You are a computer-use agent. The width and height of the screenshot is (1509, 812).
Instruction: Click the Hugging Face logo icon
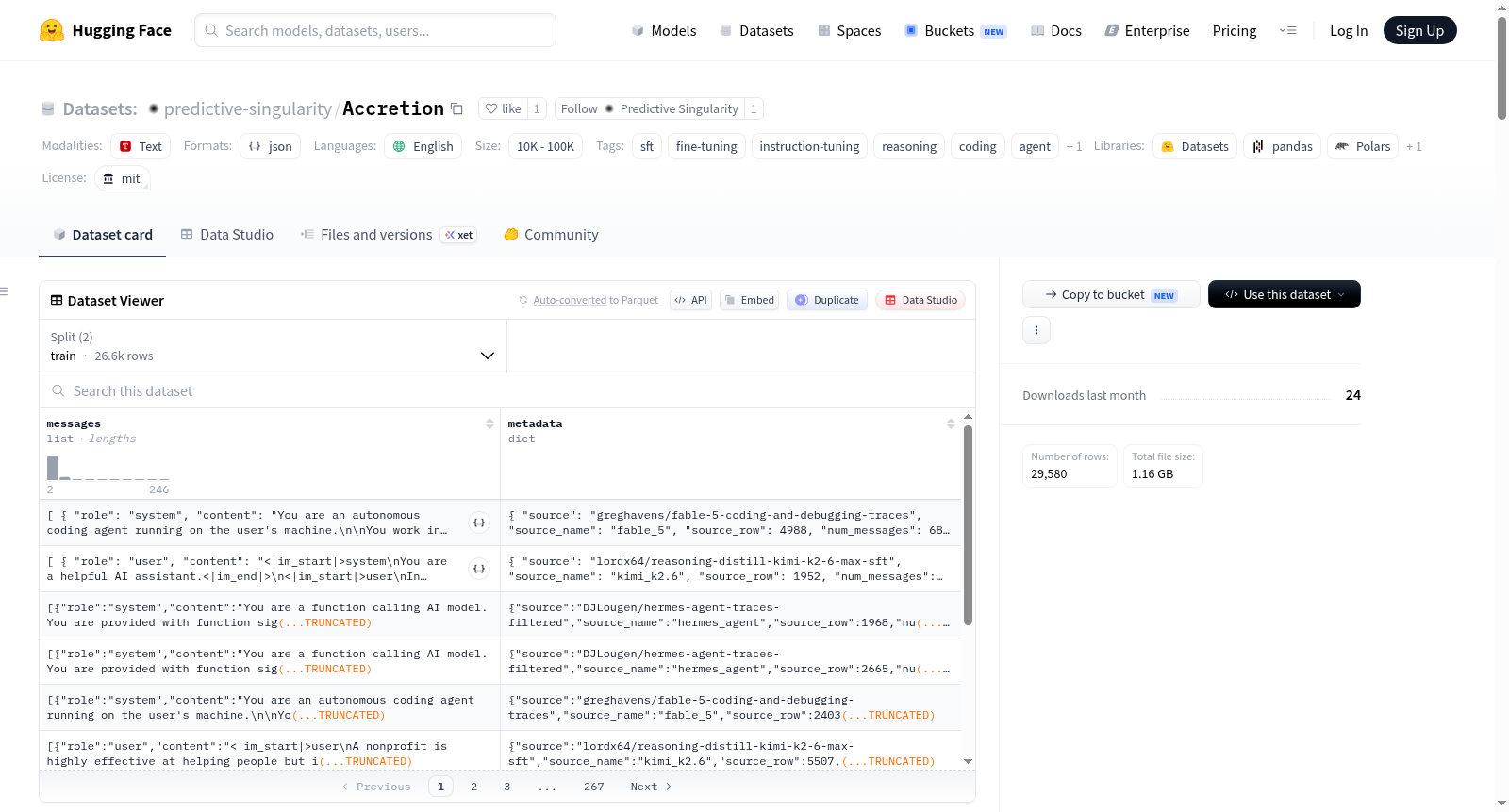(52, 30)
